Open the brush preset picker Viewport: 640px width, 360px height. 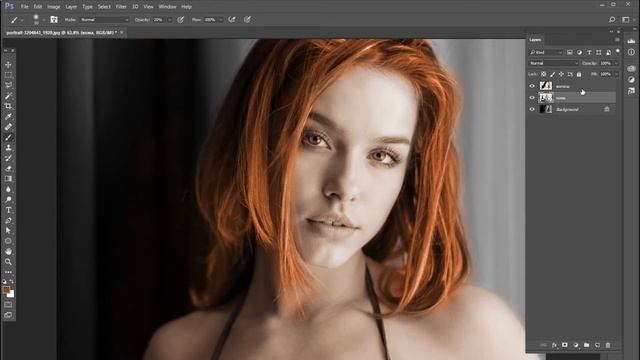click(43, 20)
